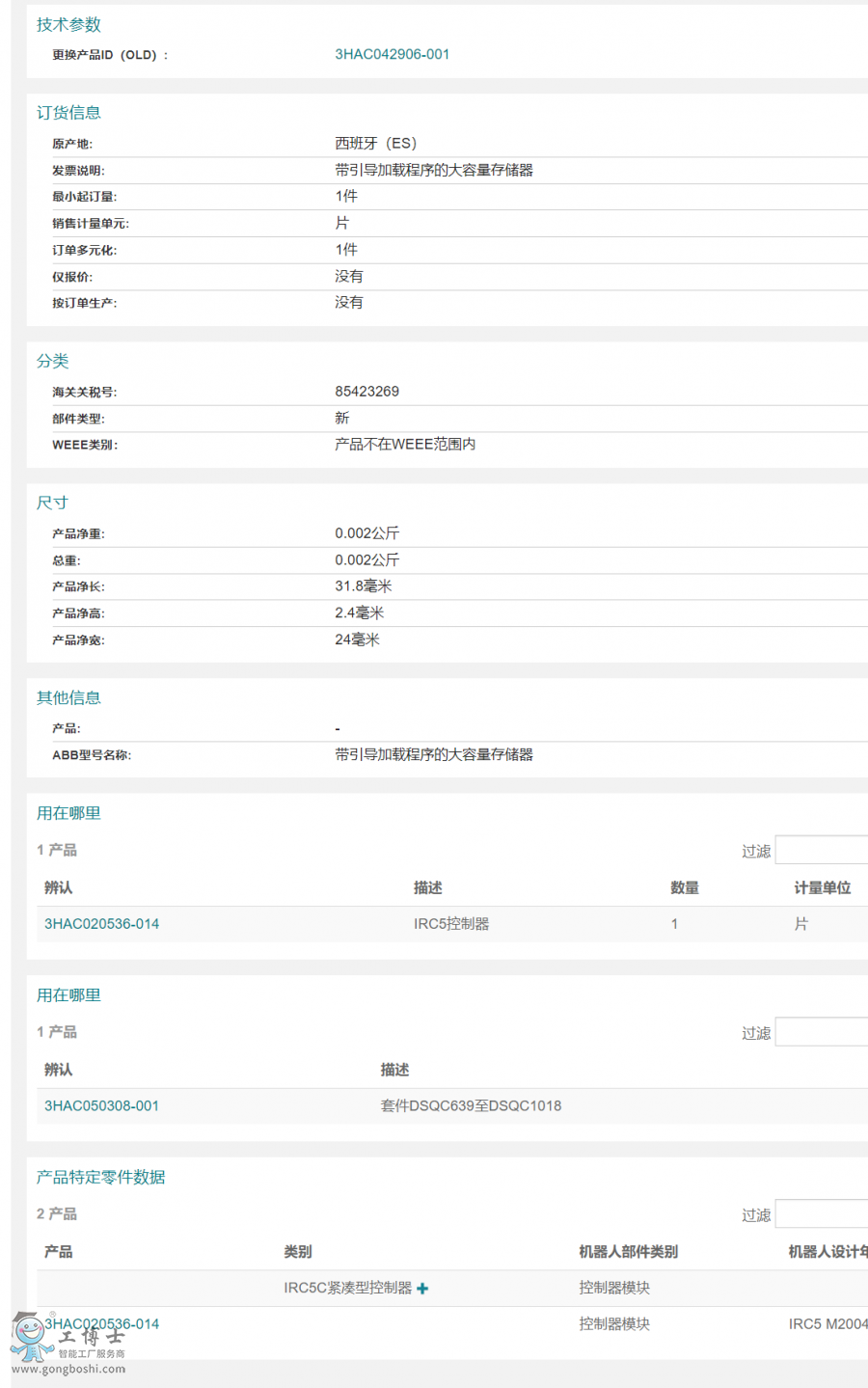This screenshot has width=868, height=1388.
Task: Open the replaced product ID 3HAC042906-001 link
Action: coord(392,55)
